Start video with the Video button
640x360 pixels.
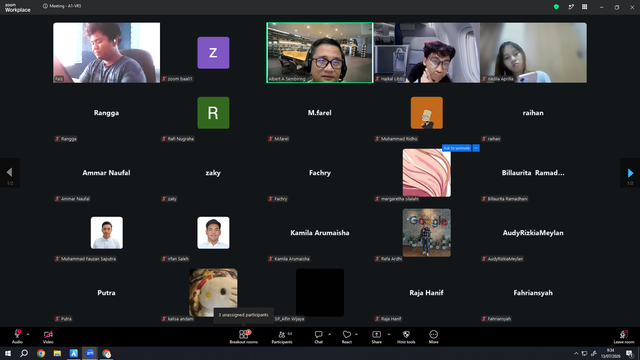tap(48, 337)
